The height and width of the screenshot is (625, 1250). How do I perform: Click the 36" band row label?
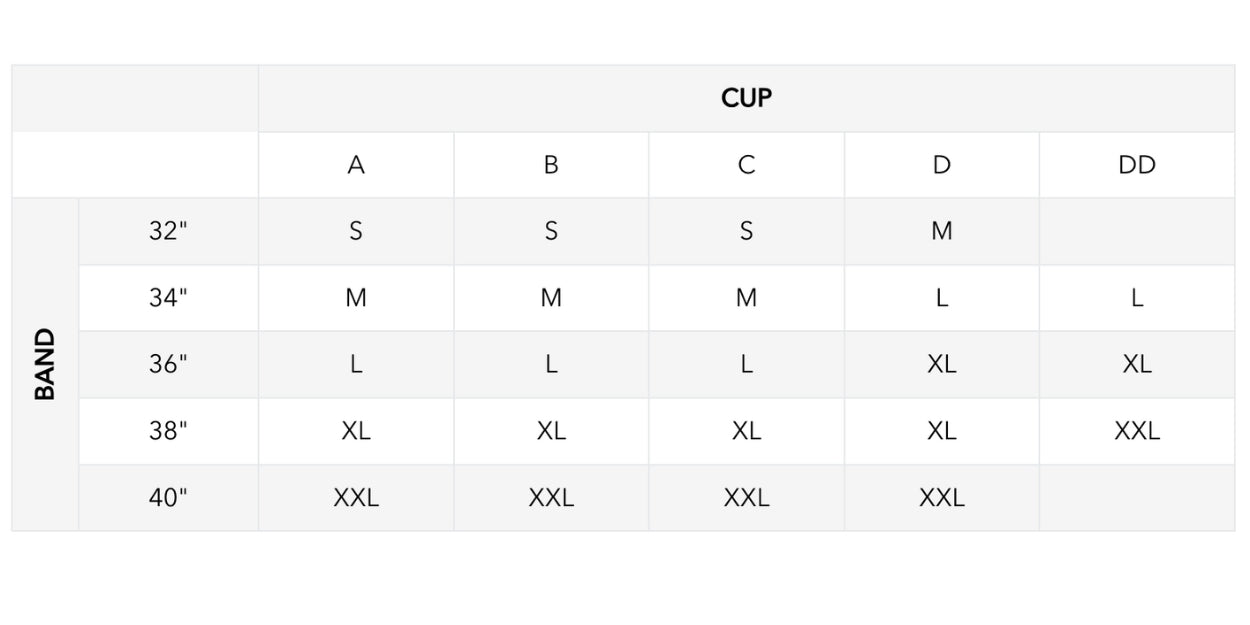168,364
